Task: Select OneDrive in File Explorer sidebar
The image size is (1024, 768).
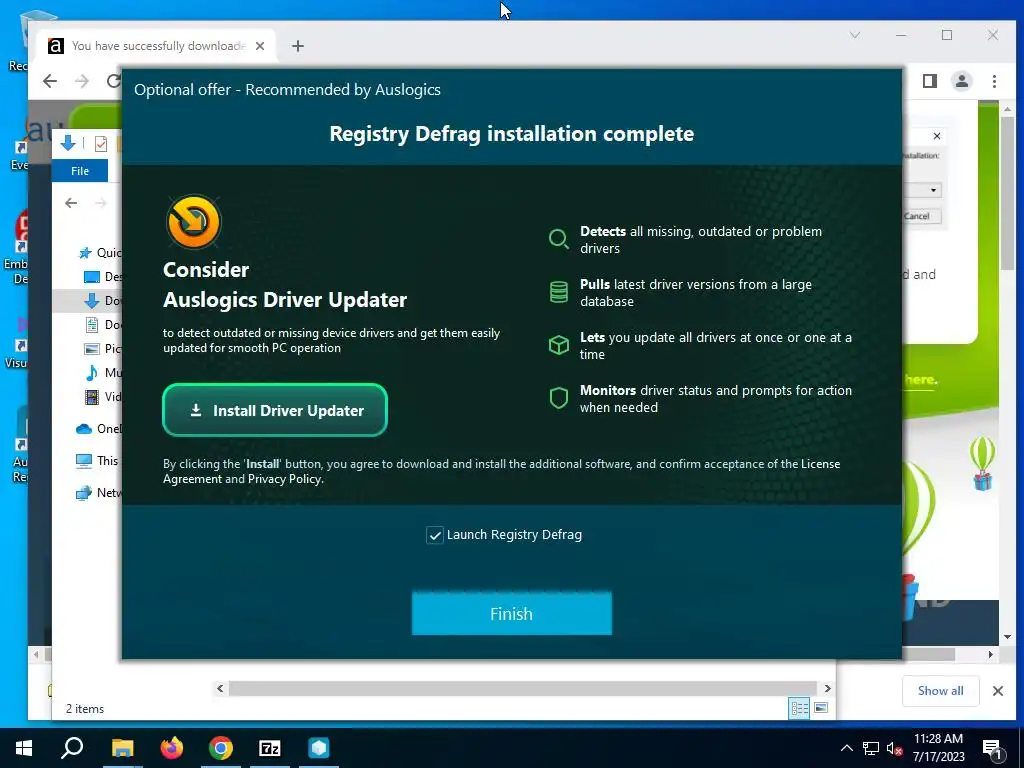Action: [x=99, y=428]
